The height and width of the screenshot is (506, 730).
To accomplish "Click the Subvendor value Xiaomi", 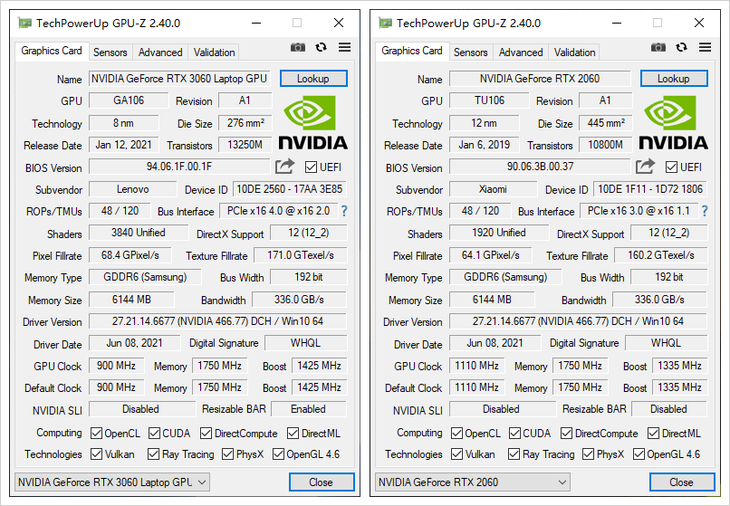I will 493,189.
